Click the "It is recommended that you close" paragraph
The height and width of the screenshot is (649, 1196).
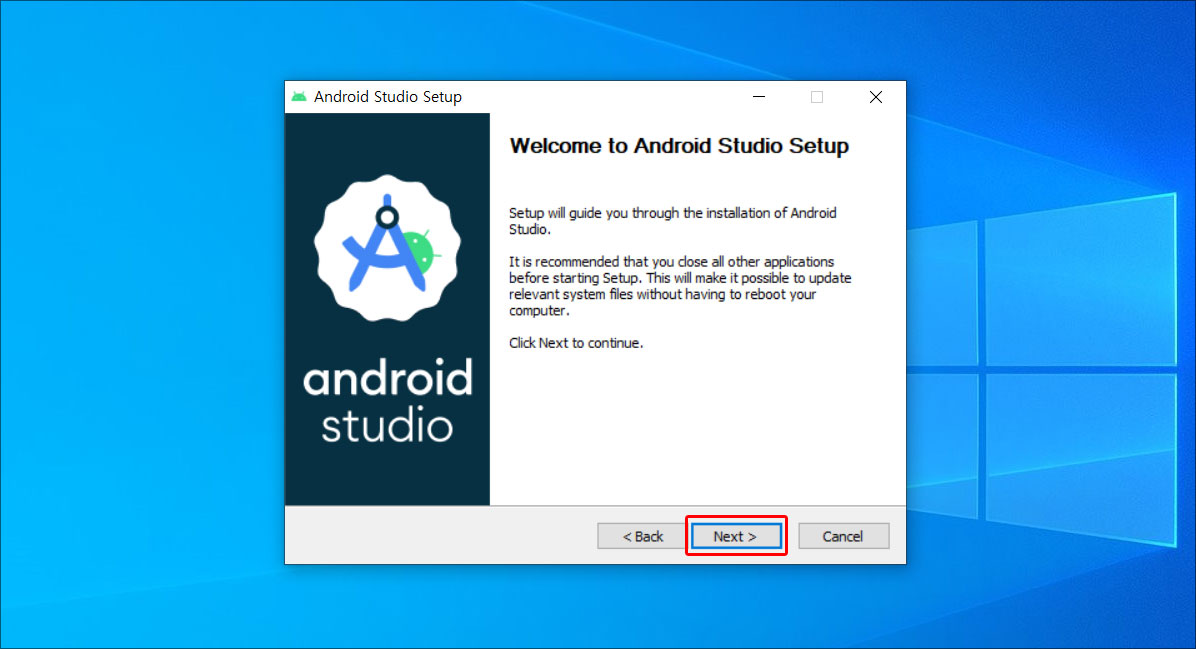(x=680, y=286)
